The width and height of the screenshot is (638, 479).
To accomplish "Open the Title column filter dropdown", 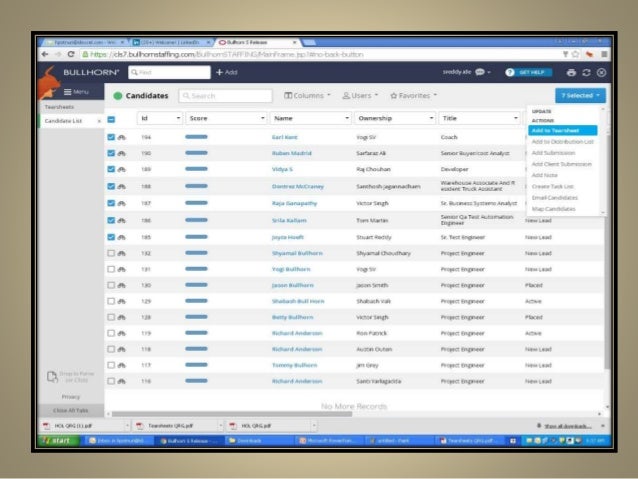I will [516, 118].
